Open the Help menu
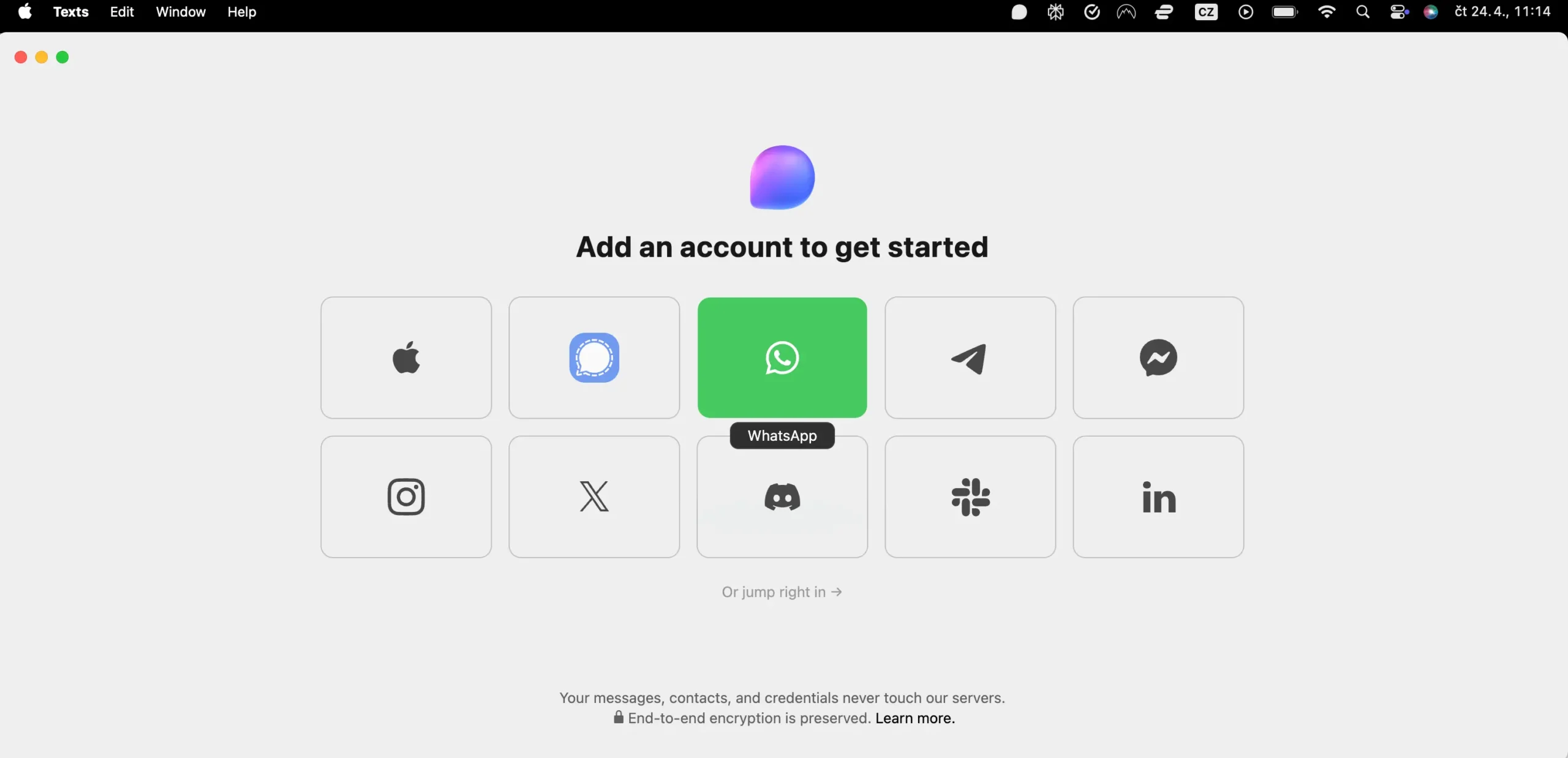This screenshot has height=758, width=1568. (241, 12)
